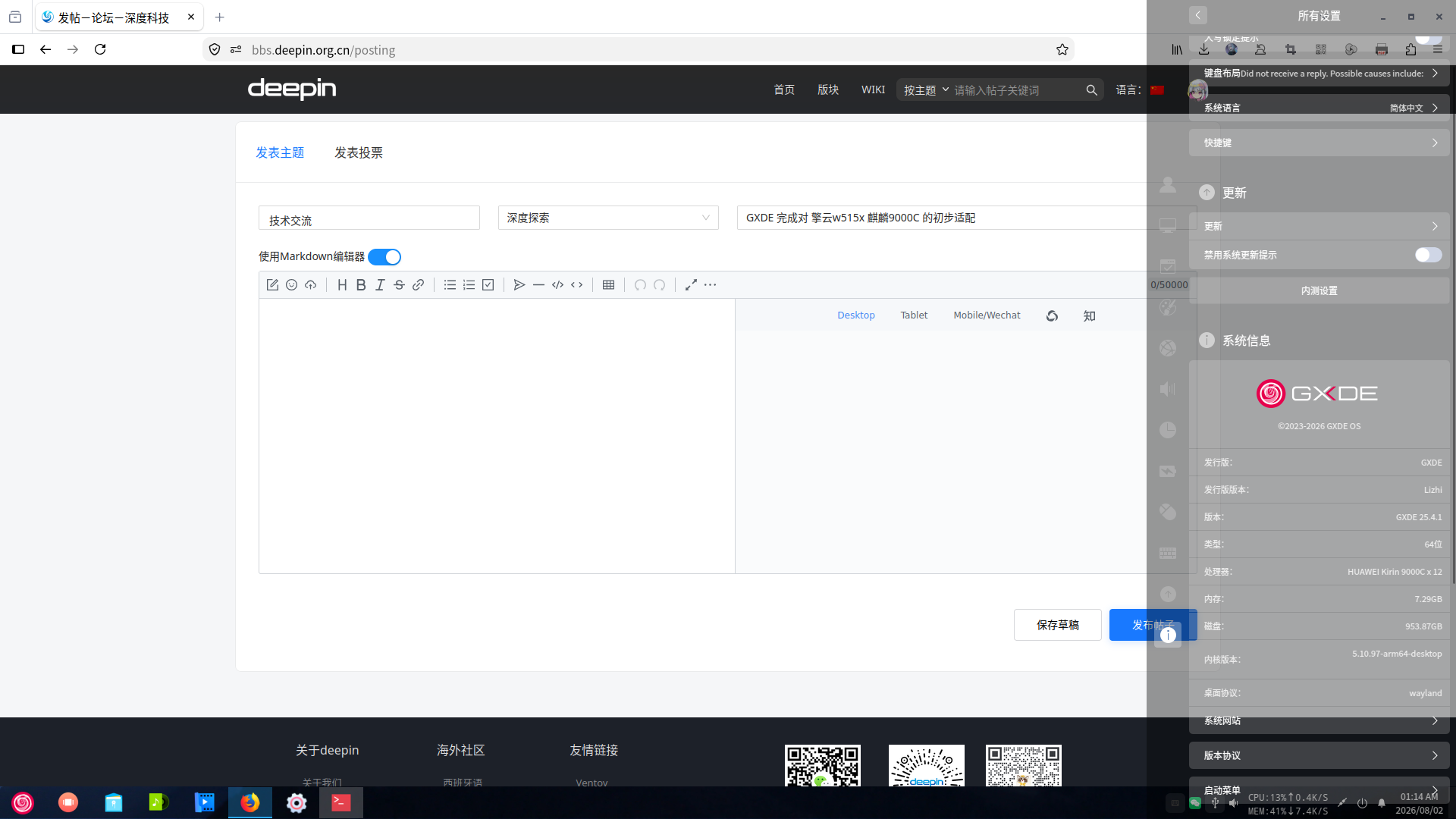The width and height of the screenshot is (1456, 819).
Task: Click the upload cloud icon in editor toolbar
Action: pyautogui.click(x=311, y=285)
